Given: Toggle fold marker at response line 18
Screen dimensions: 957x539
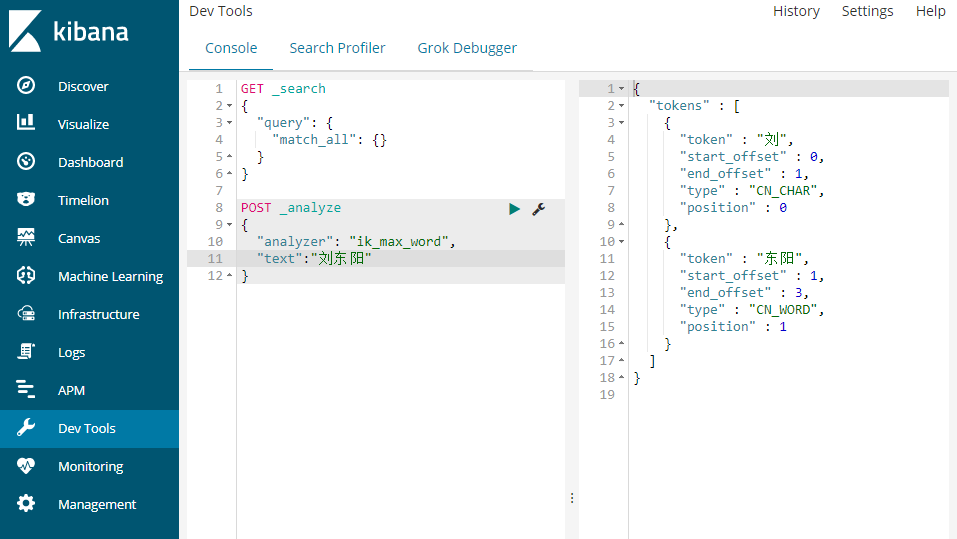Looking at the screenshot, I should 621,377.
